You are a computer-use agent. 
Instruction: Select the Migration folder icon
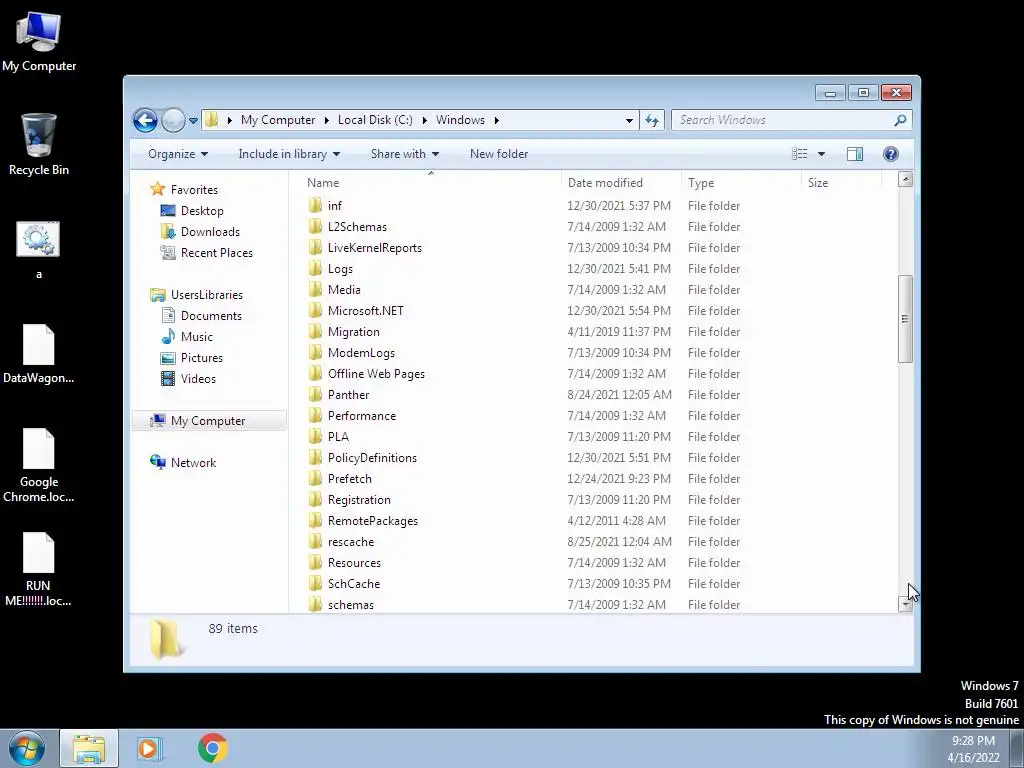315,332
